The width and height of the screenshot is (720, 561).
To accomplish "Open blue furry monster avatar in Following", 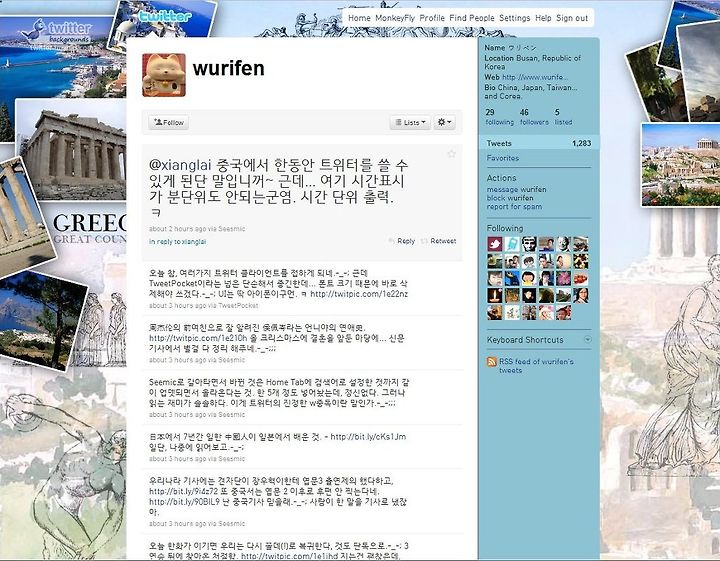I will (512, 278).
